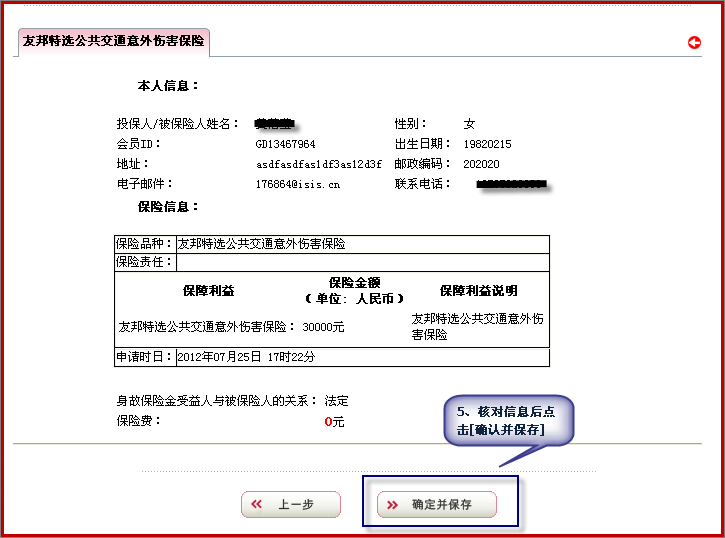Click the red back arrow icon
The height and width of the screenshot is (538, 725).
(x=694, y=43)
